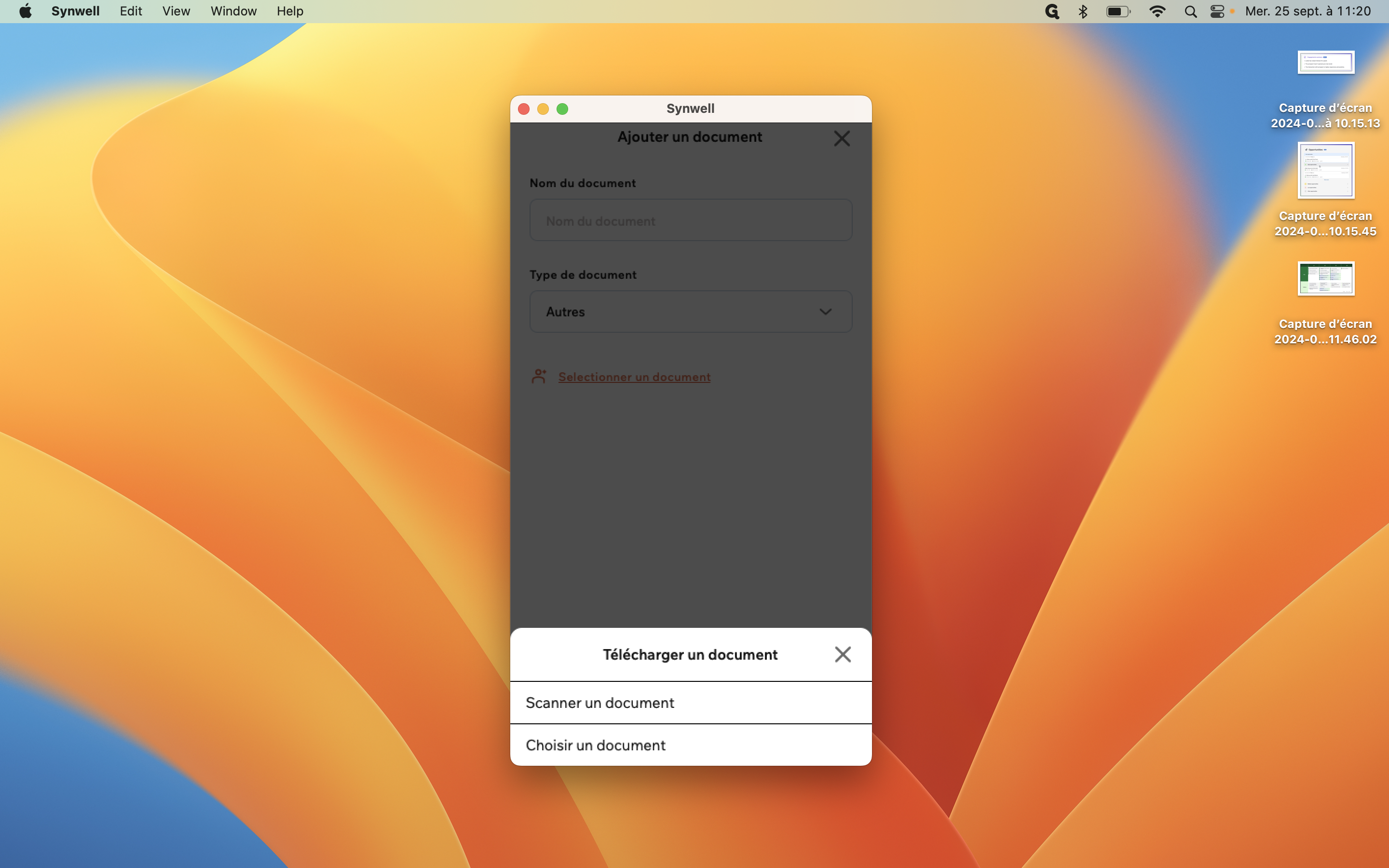The height and width of the screenshot is (868, 1389).
Task: Choose Scanner un document option
Action: [x=691, y=703]
